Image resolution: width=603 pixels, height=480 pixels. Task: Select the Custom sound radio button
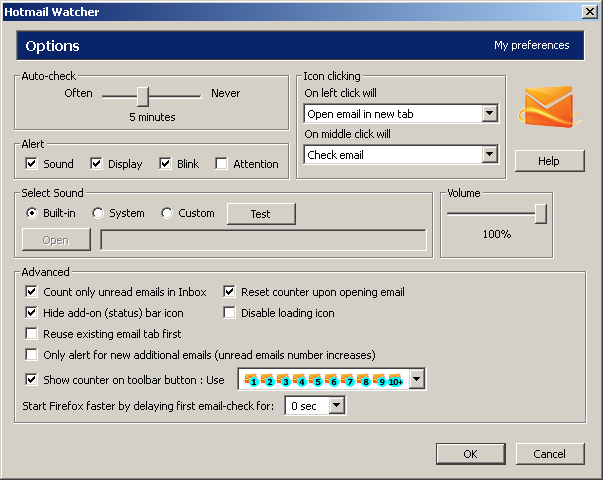[x=167, y=213]
